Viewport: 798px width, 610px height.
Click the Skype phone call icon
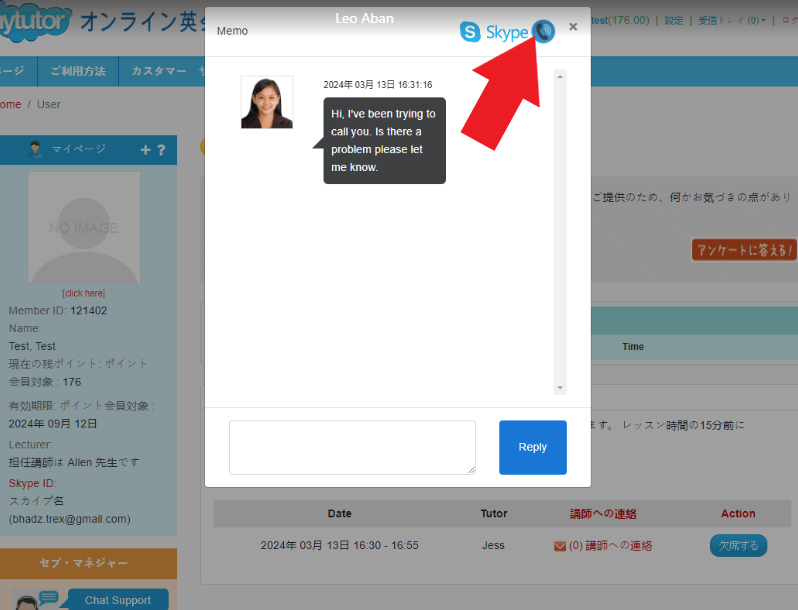543,31
